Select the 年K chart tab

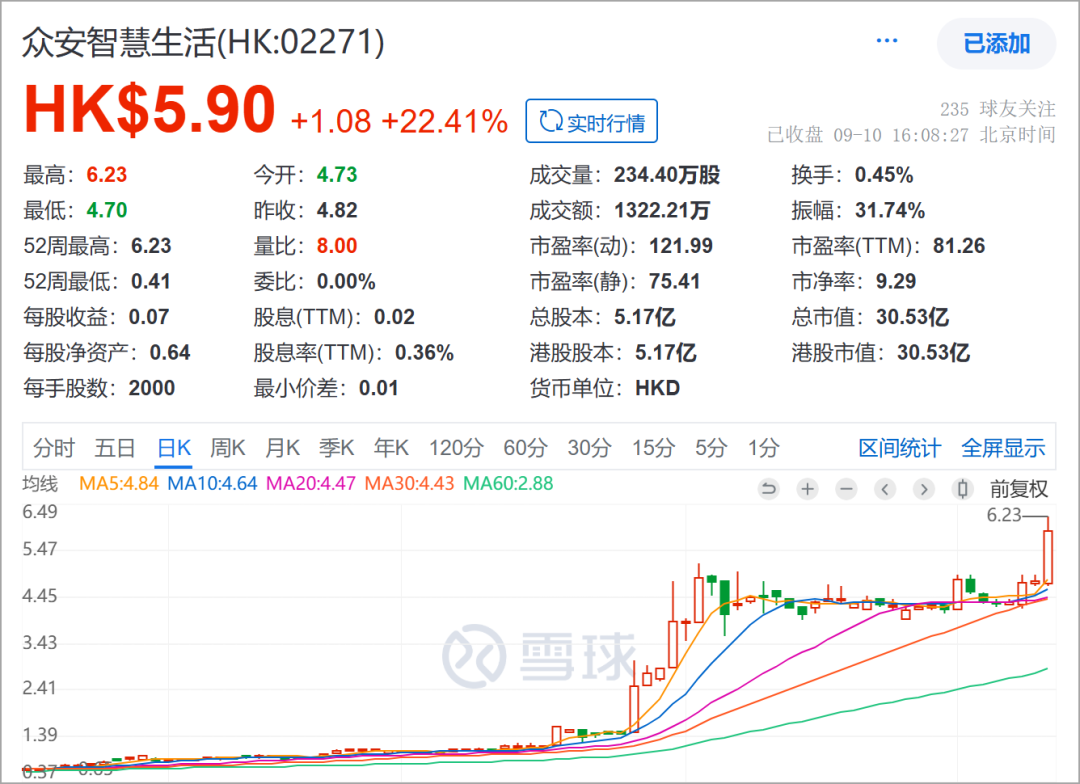tap(391, 448)
